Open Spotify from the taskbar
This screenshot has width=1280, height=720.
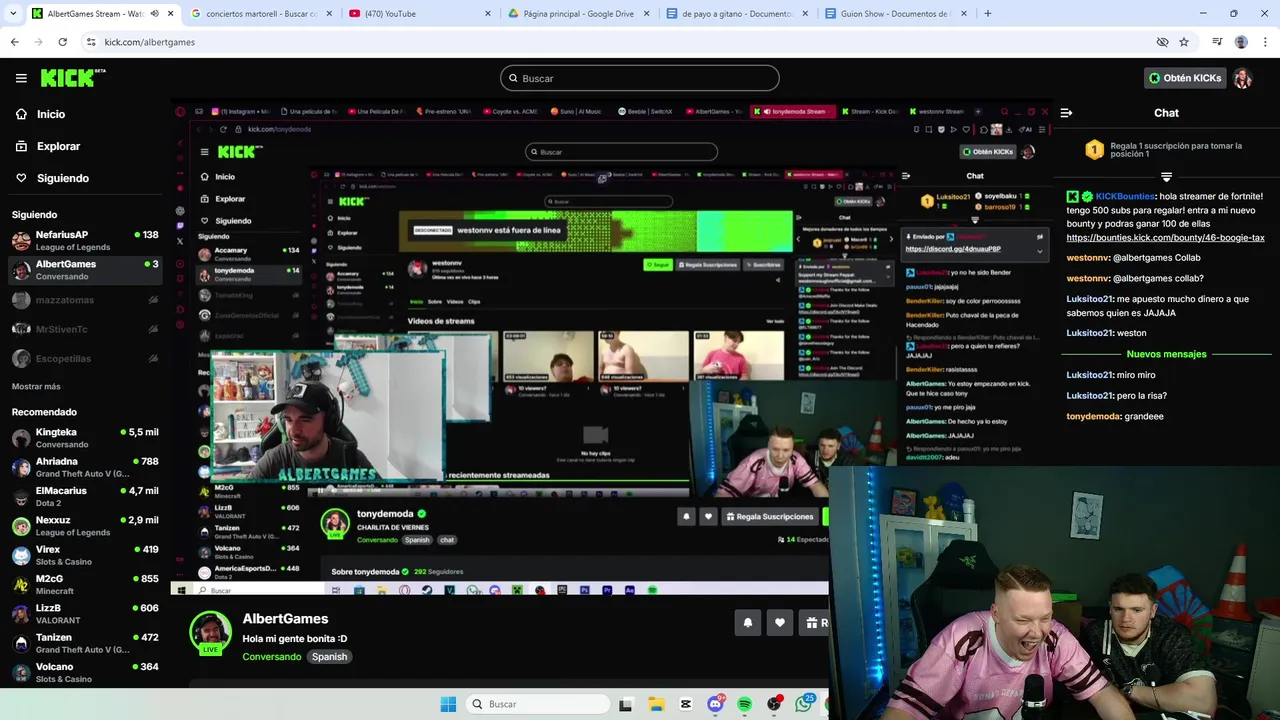pos(745,704)
